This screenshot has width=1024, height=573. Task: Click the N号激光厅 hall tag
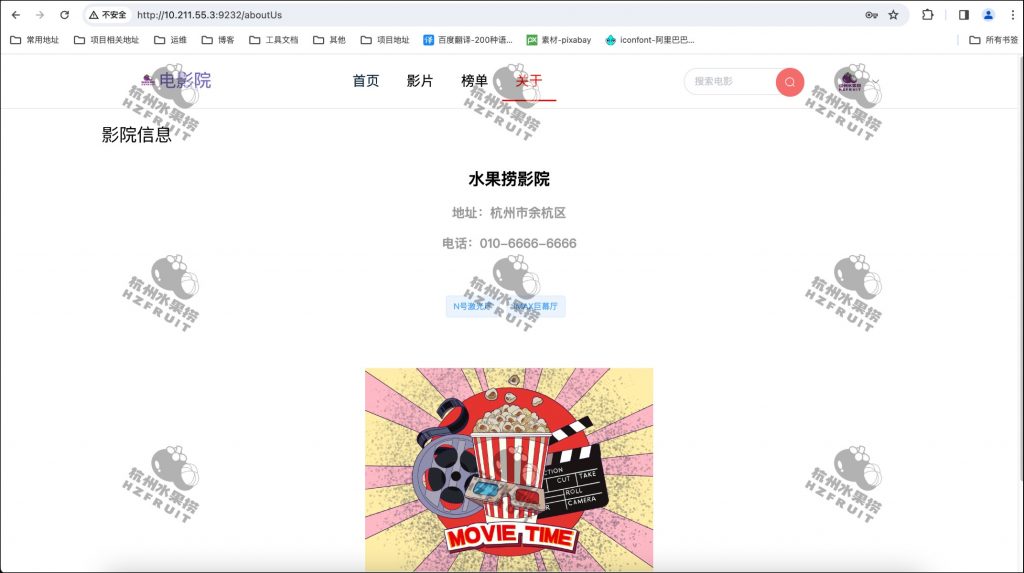tap(473, 306)
